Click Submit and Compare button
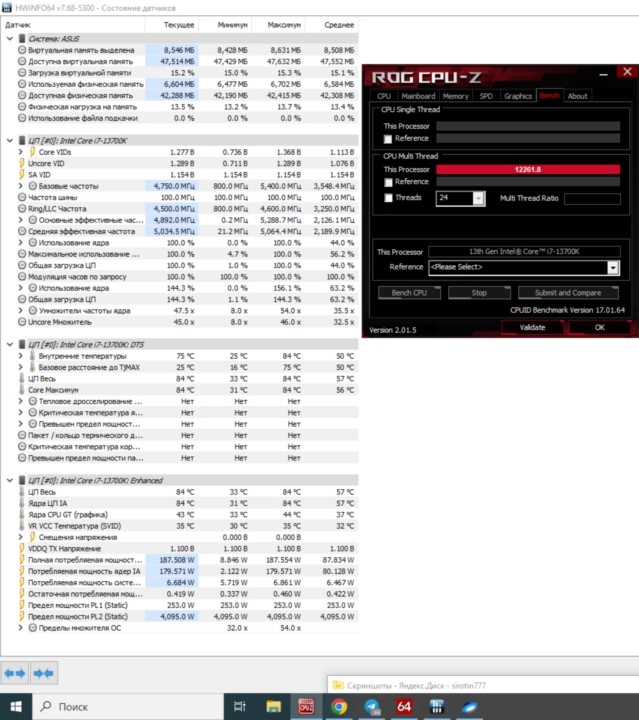The height and width of the screenshot is (720, 639). click(x=568, y=292)
